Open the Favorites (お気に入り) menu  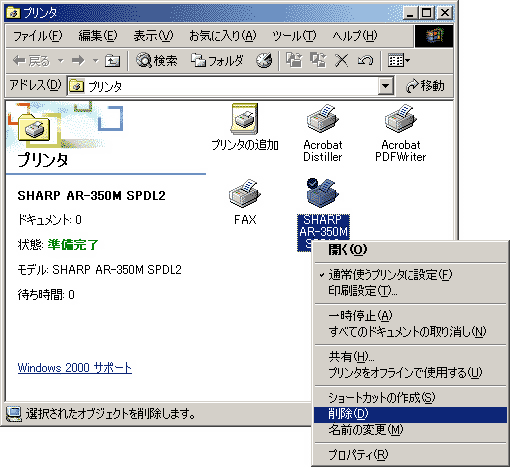tap(223, 36)
